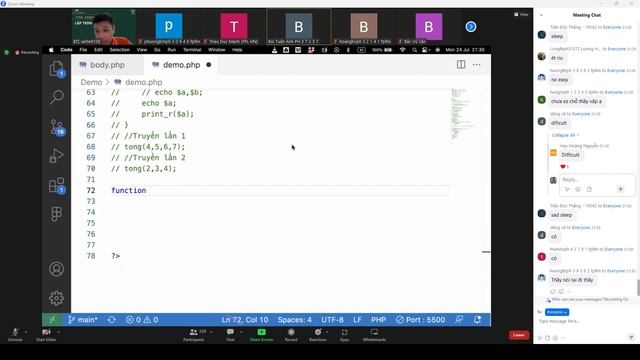The width and height of the screenshot is (640, 360).
Task: Open the Edit menu
Action: pyautogui.click(x=98, y=50)
